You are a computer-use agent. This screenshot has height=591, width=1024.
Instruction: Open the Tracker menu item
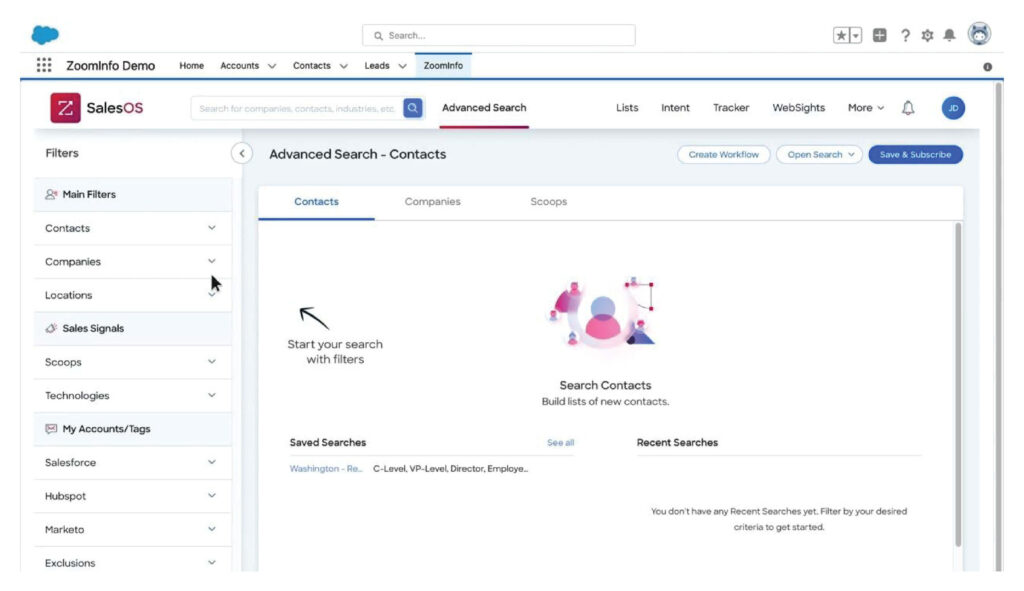731,108
